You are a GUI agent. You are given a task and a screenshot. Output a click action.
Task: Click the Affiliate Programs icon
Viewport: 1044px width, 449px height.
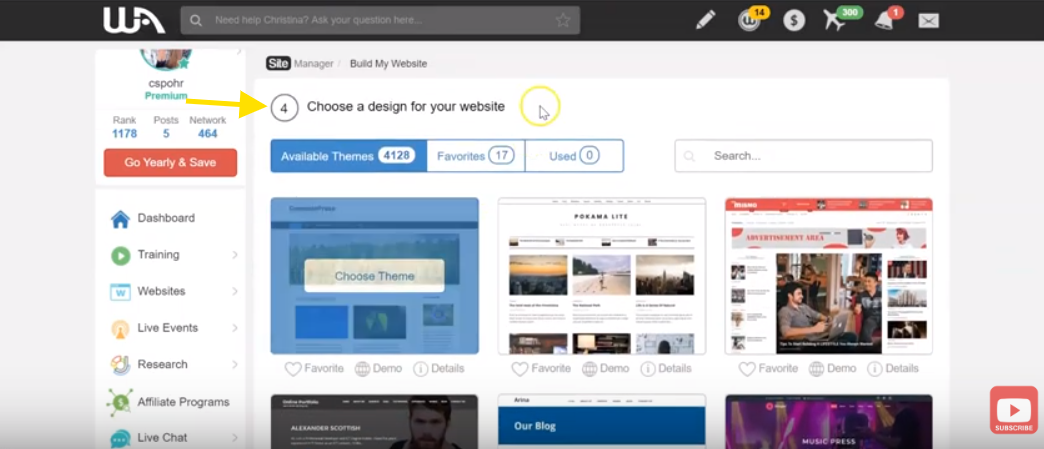click(121, 402)
